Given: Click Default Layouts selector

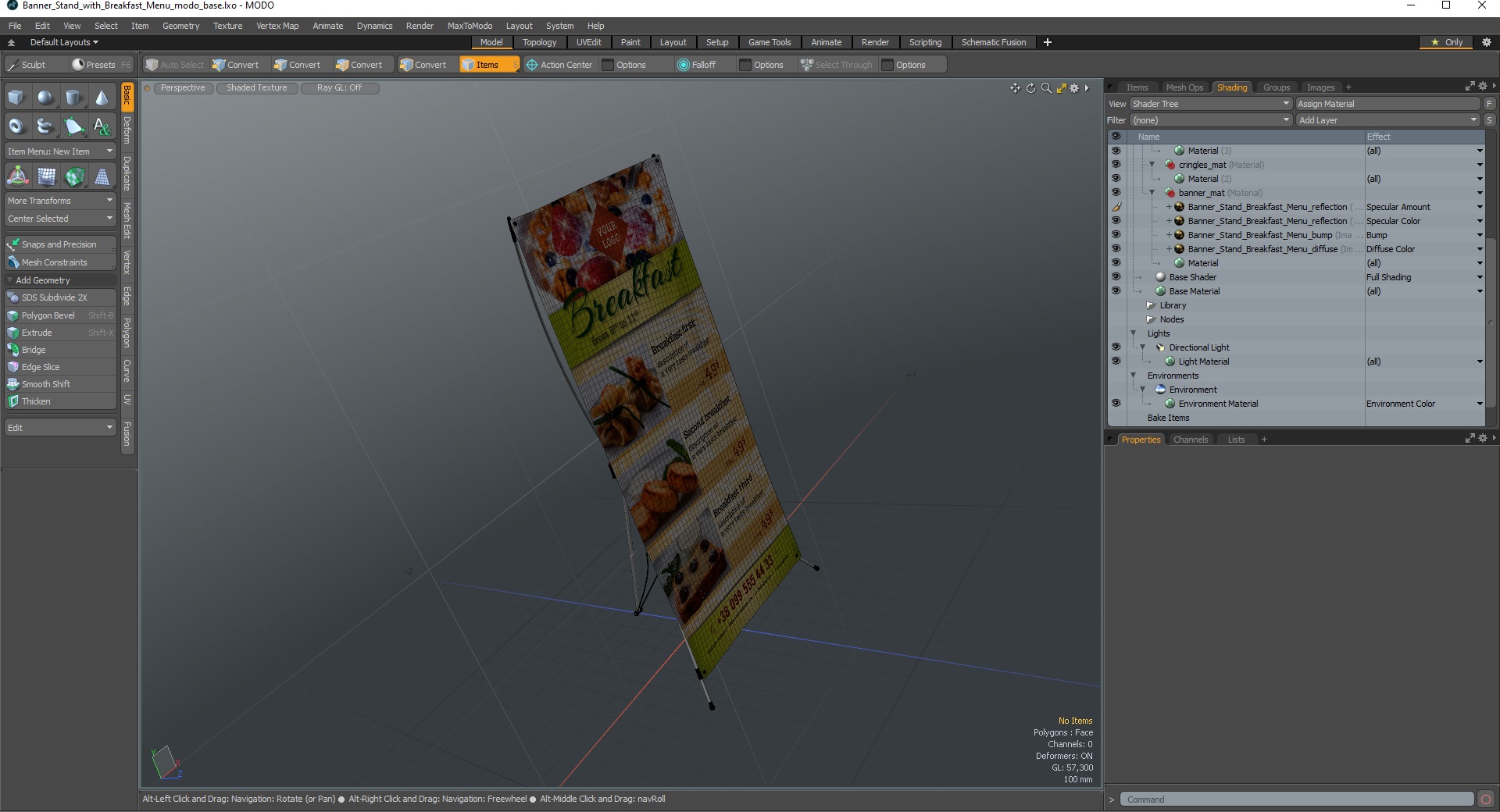Looking at the screenshot, I should point(64,42).
